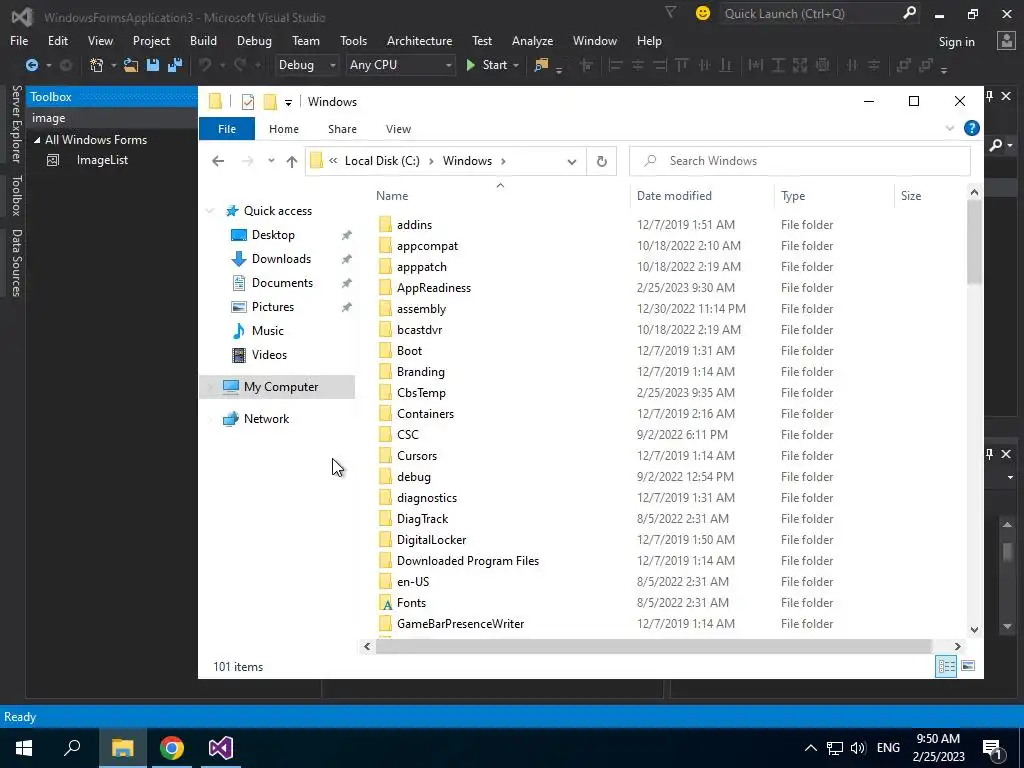This screenshot has height=768, width=1024.
Task: Click Save icon in Visual Studio toolbar
Action: click(x=153, y=65)
